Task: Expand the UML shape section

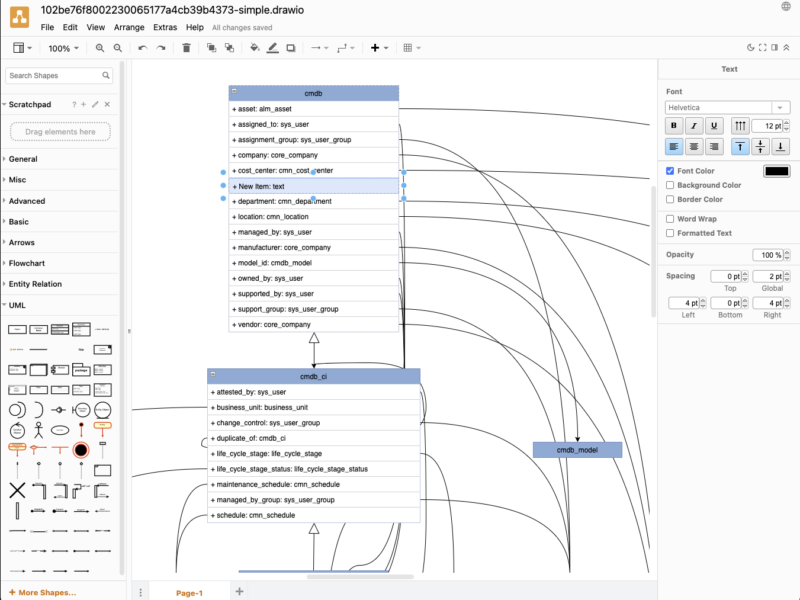Action: pos(18,305)
